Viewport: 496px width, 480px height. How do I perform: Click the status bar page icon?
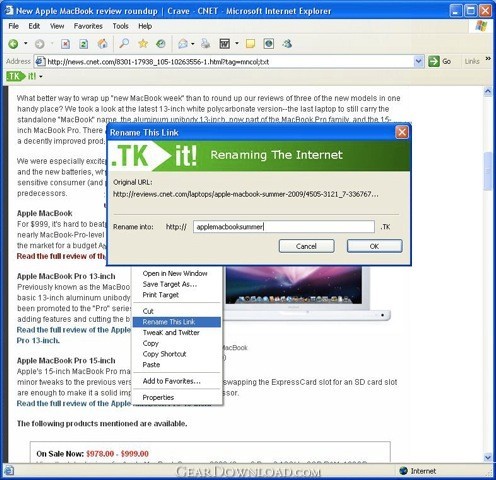click(9, 471)
